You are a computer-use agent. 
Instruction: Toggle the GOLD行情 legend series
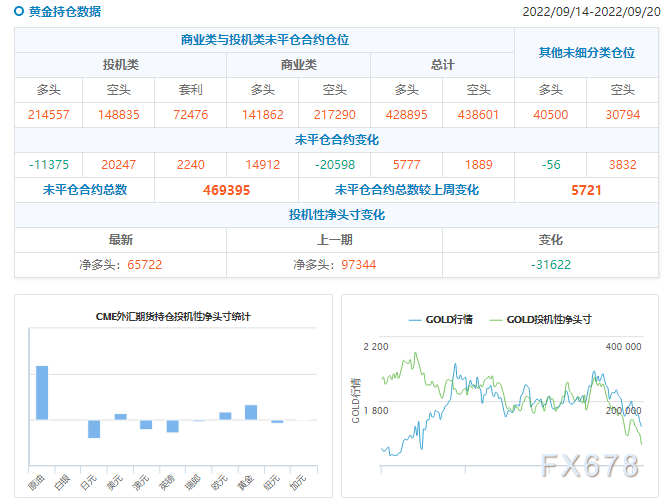coord(441,320)
